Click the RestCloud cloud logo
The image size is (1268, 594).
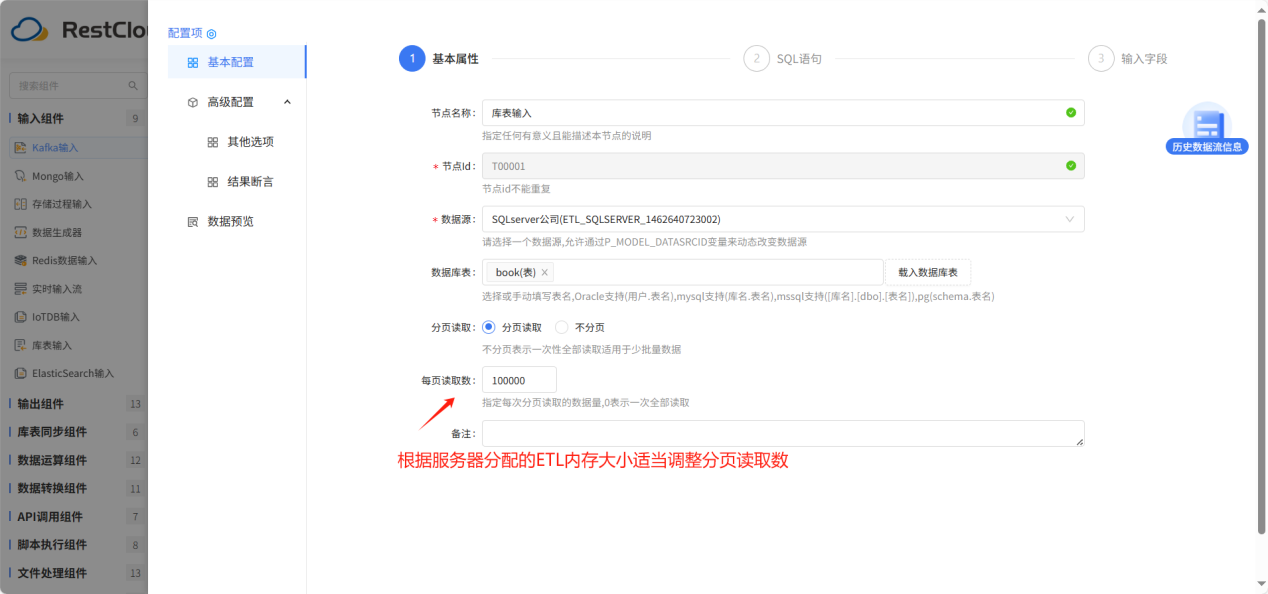point(29,30)
